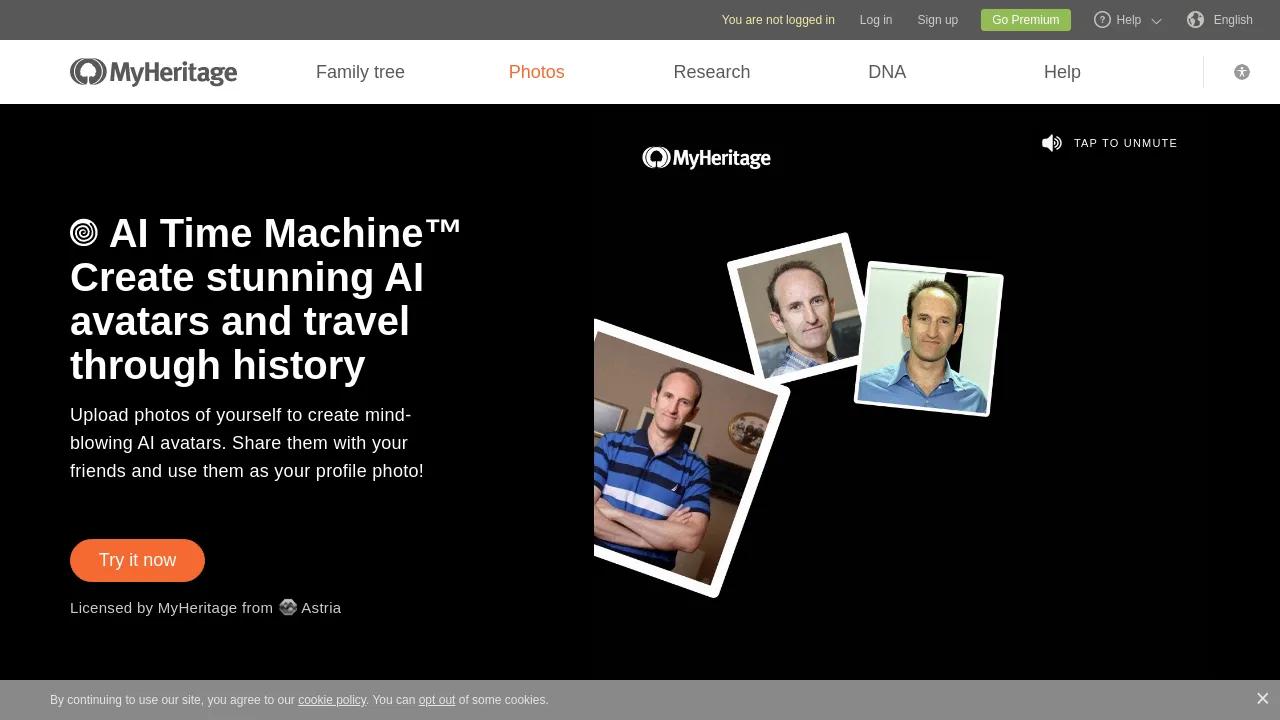Viewport: 1280px width, 720px height.
Task: Open the English language selector
Action: [1233, 20]
